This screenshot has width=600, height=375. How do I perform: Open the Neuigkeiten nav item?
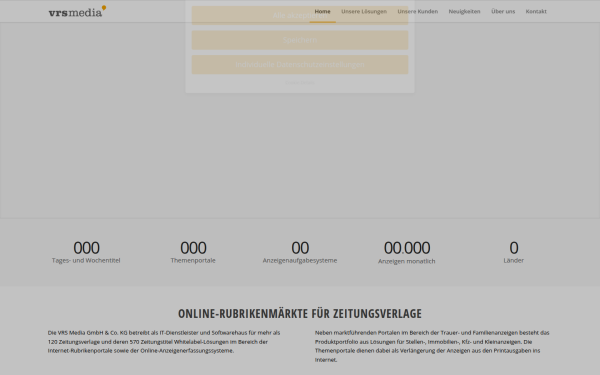coord(464,11)
